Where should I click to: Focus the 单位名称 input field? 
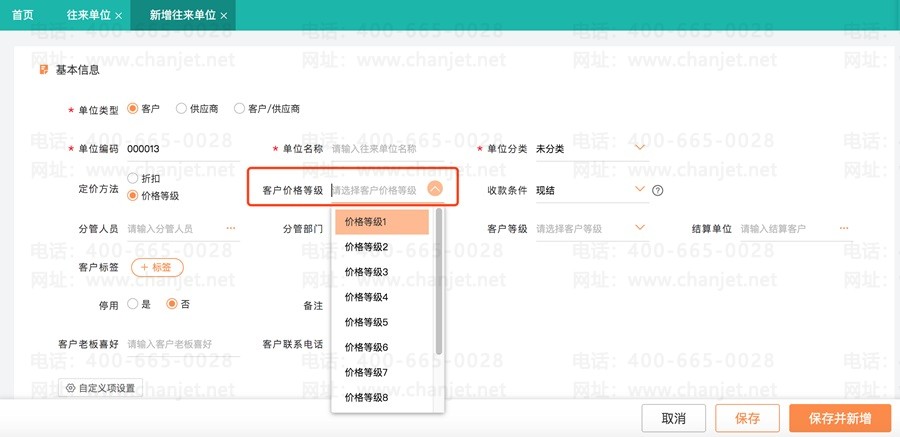coord(387,149)
